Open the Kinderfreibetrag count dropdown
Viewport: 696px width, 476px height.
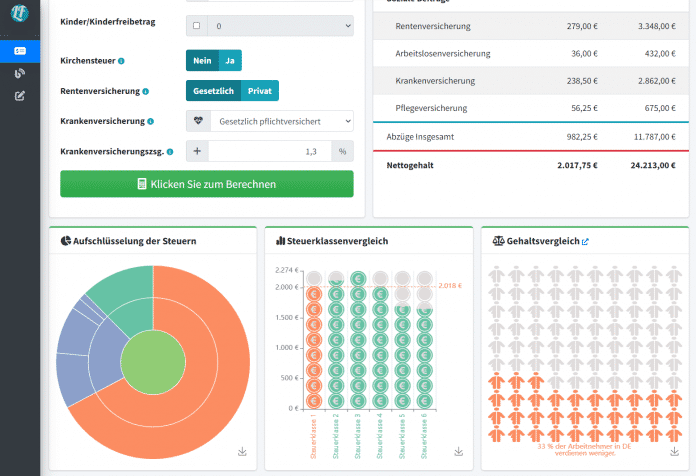[x=281, y=25]
